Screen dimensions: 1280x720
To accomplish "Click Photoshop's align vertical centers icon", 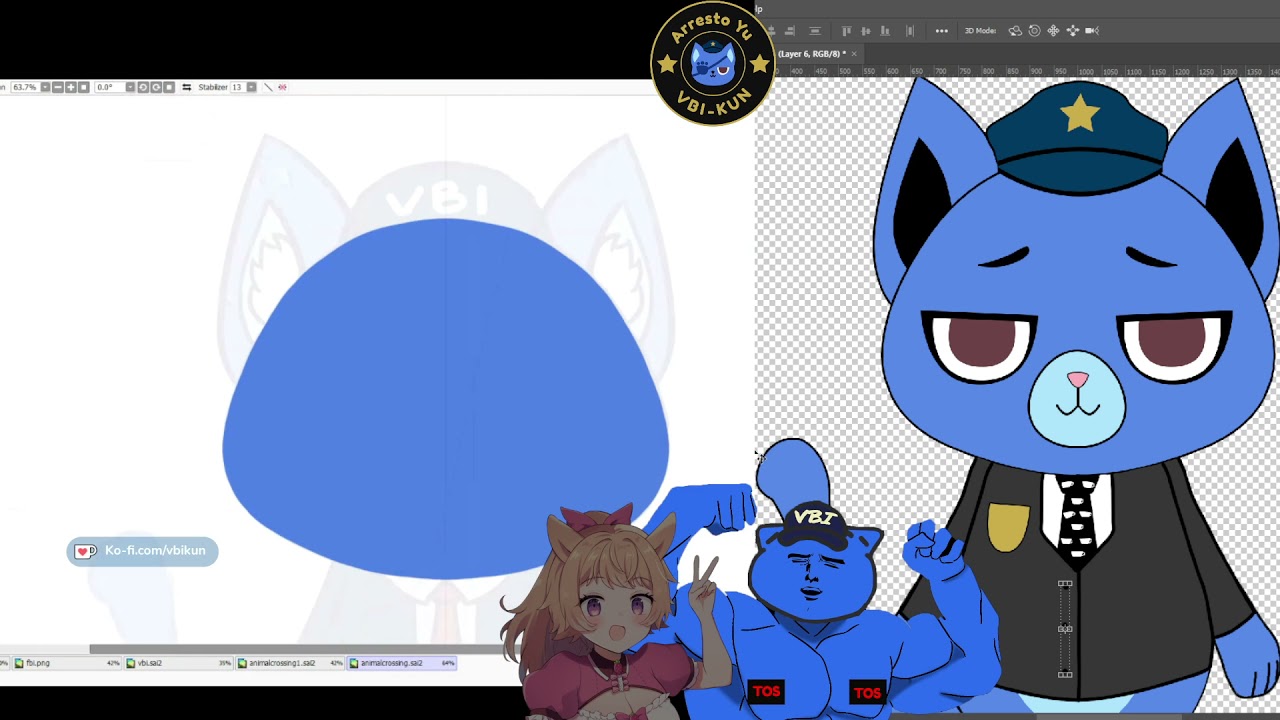I will click(866, 31).
